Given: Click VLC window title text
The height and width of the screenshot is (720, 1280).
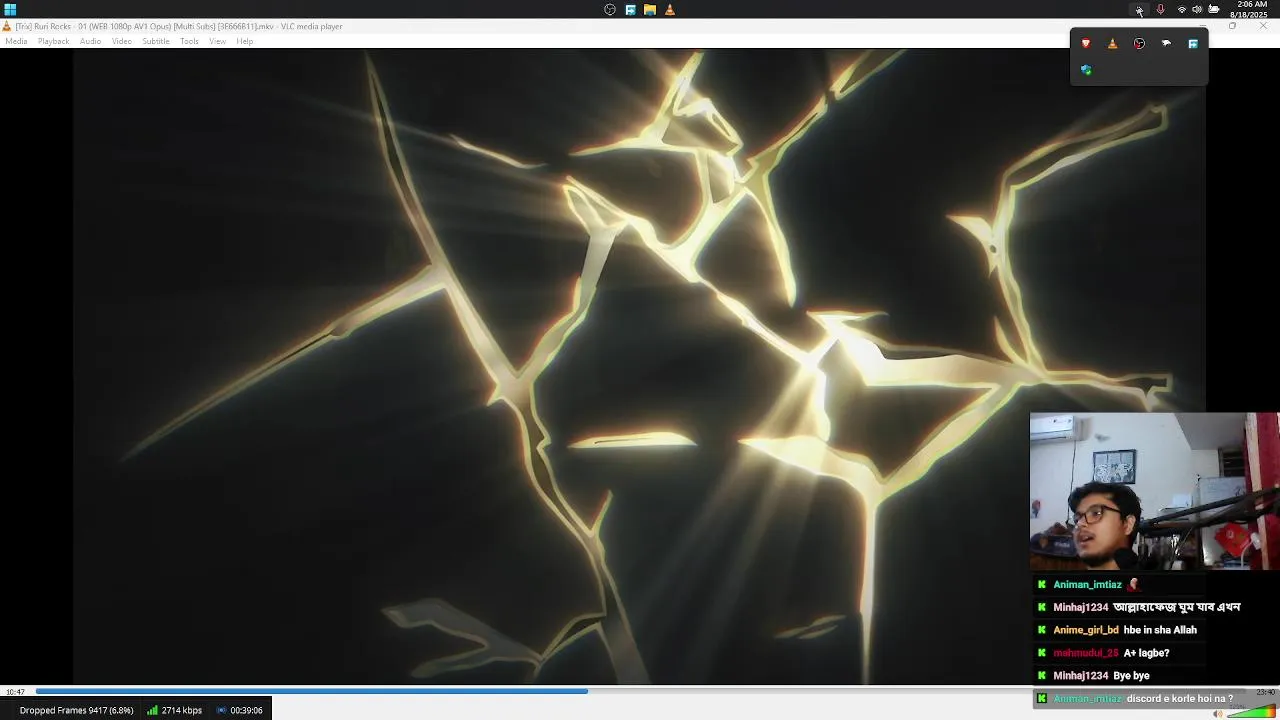Looking at the screenshot, I should pyautogui.click(x=179, y=26).
